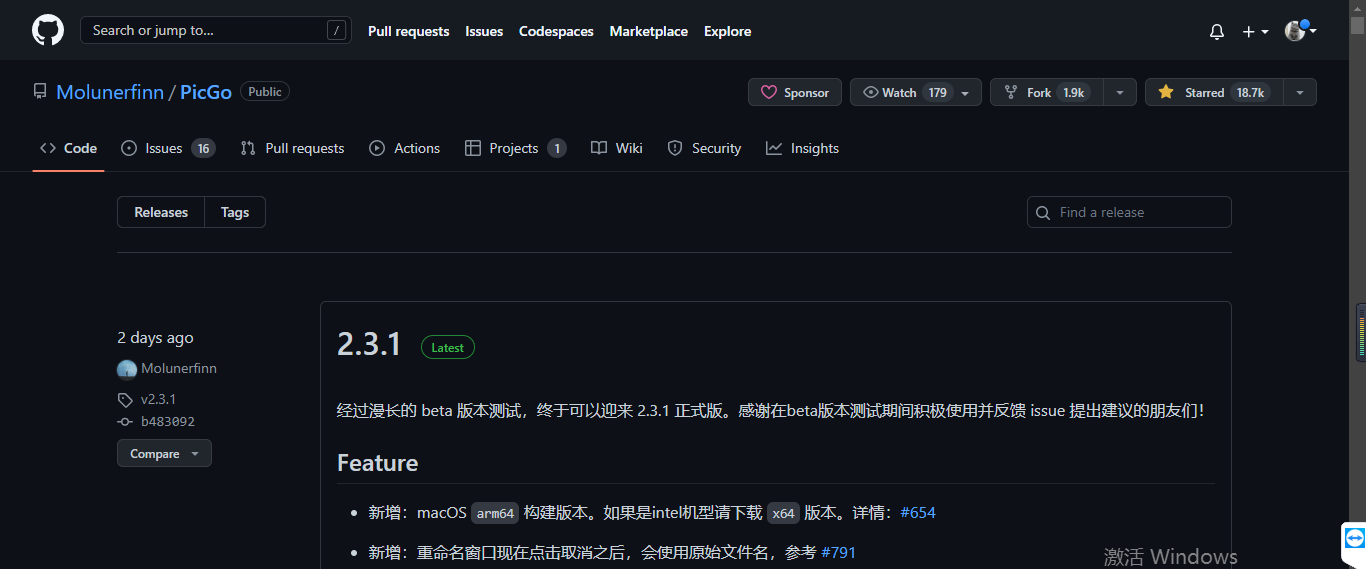
Task: Switch to the Insights tab
Action: point(802,148)
